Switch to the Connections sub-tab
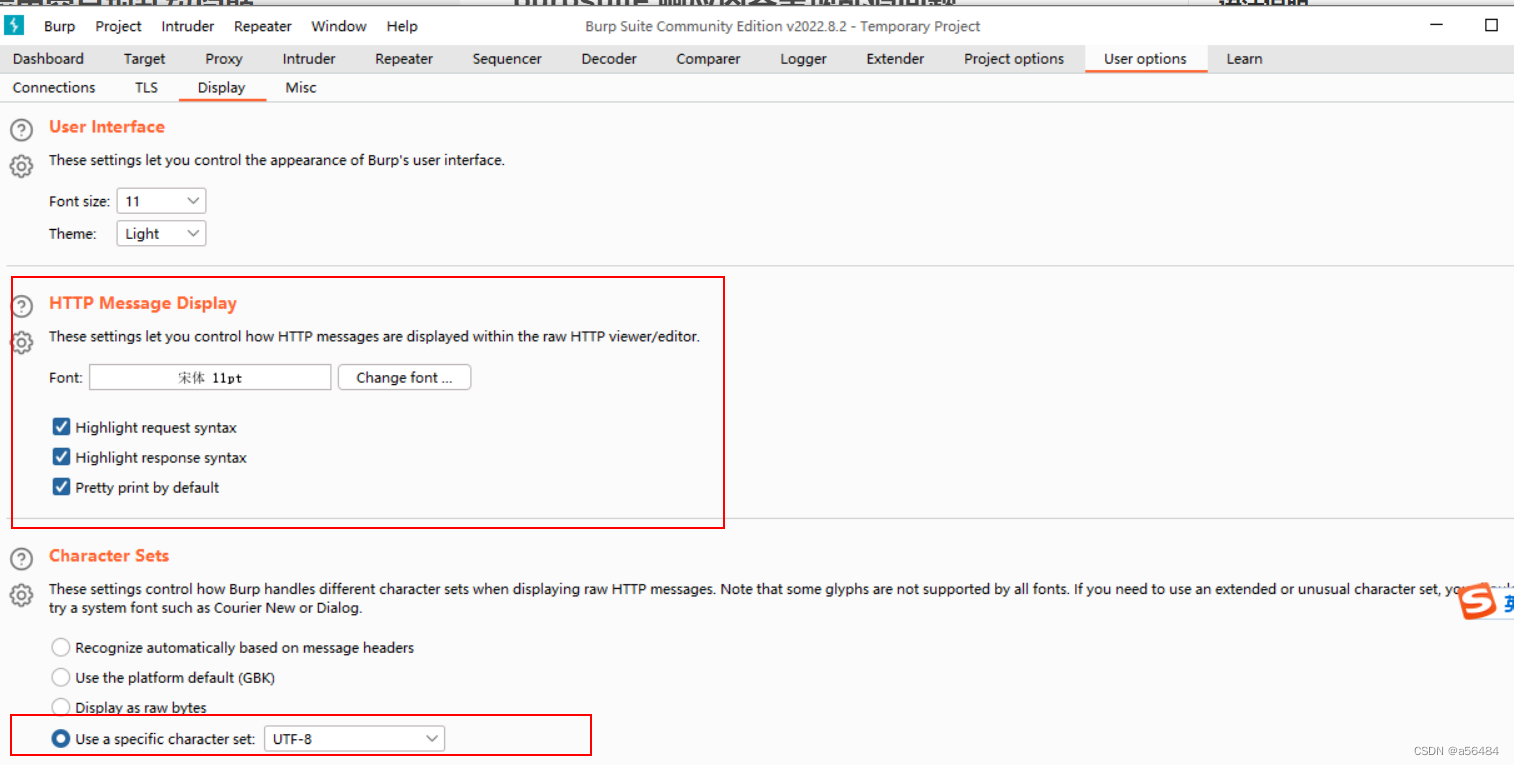 pyautogui.click(x=54, y=88)
